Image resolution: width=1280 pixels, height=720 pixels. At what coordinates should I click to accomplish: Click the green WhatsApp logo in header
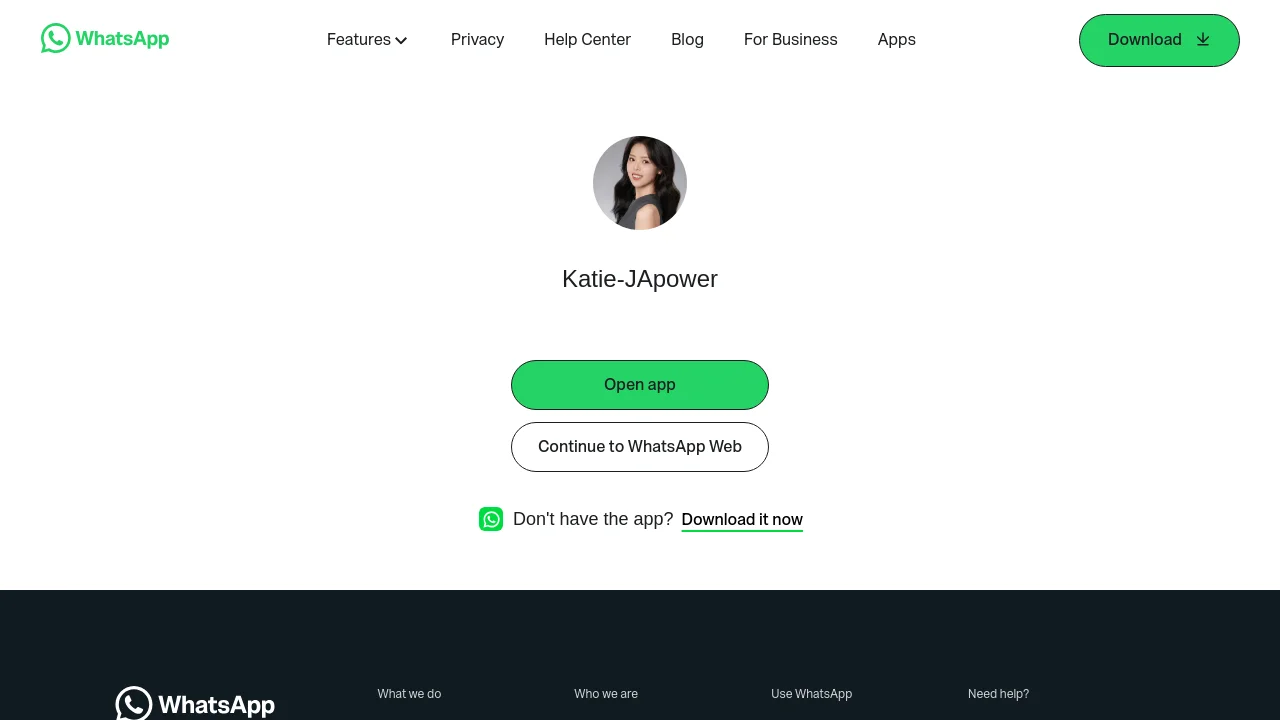(105, 39)
